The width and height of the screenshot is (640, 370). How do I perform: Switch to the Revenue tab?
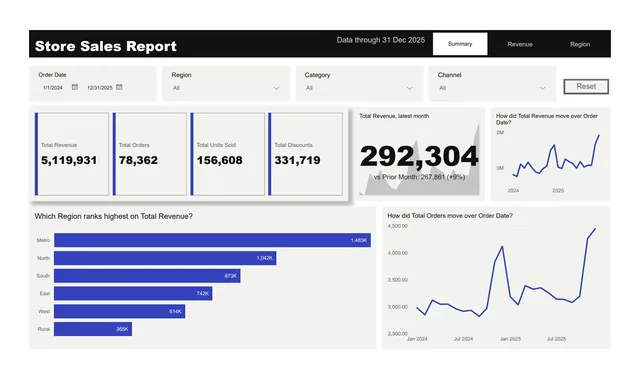click(x=520, y=44)
